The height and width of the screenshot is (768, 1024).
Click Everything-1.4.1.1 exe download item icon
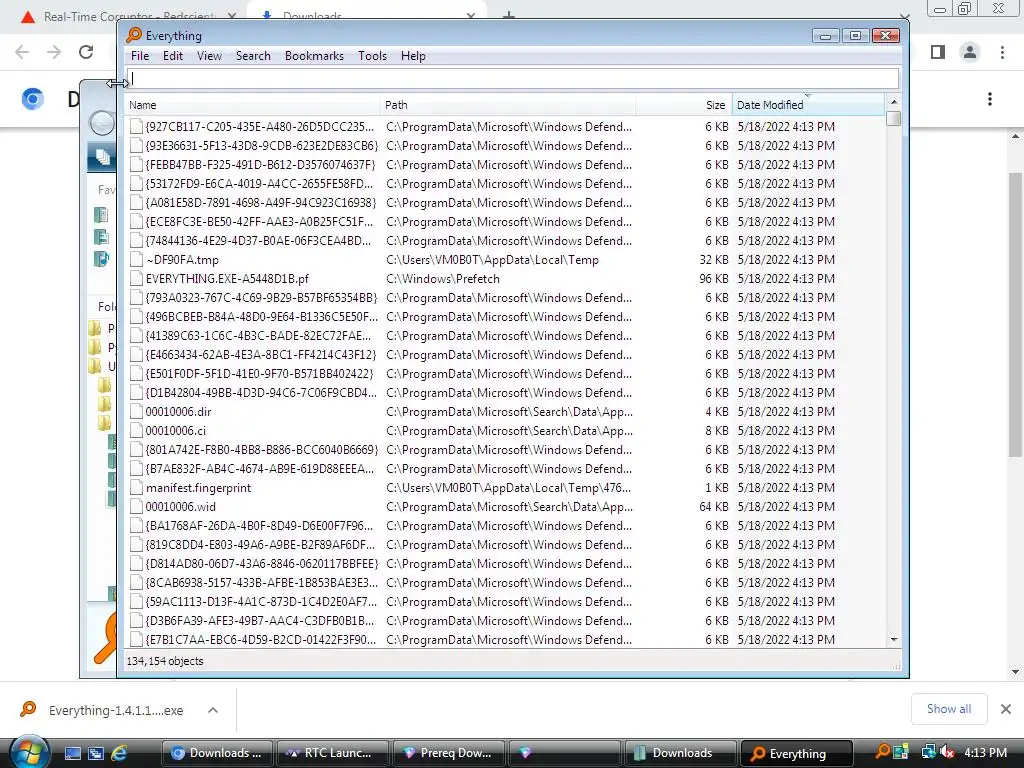[x=28, y=709]
